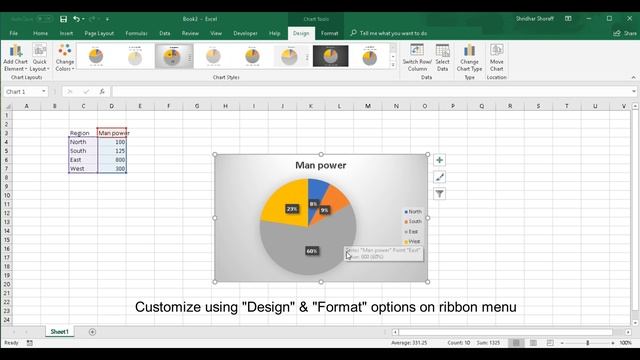Select the highlighted third chart style thumbnail
Viewport: 640px width, 360px height.
[174, 56]
